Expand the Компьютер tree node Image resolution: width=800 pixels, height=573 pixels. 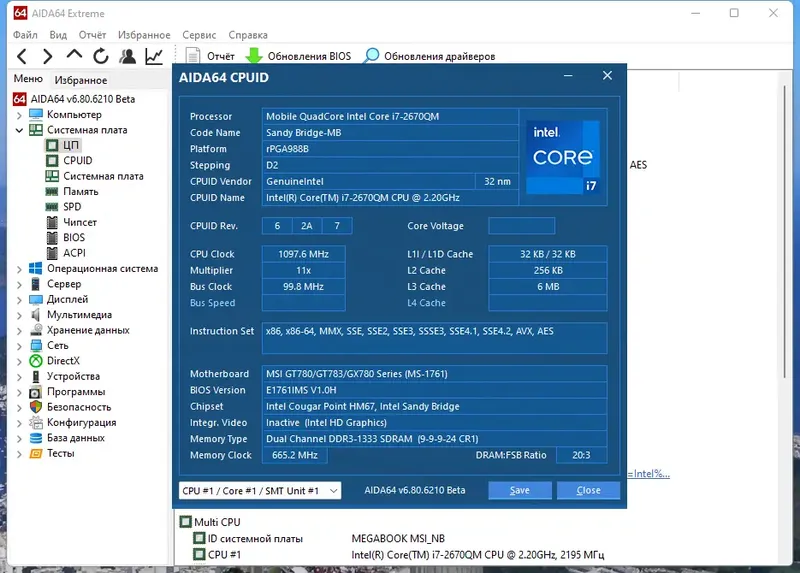point(19,115)
